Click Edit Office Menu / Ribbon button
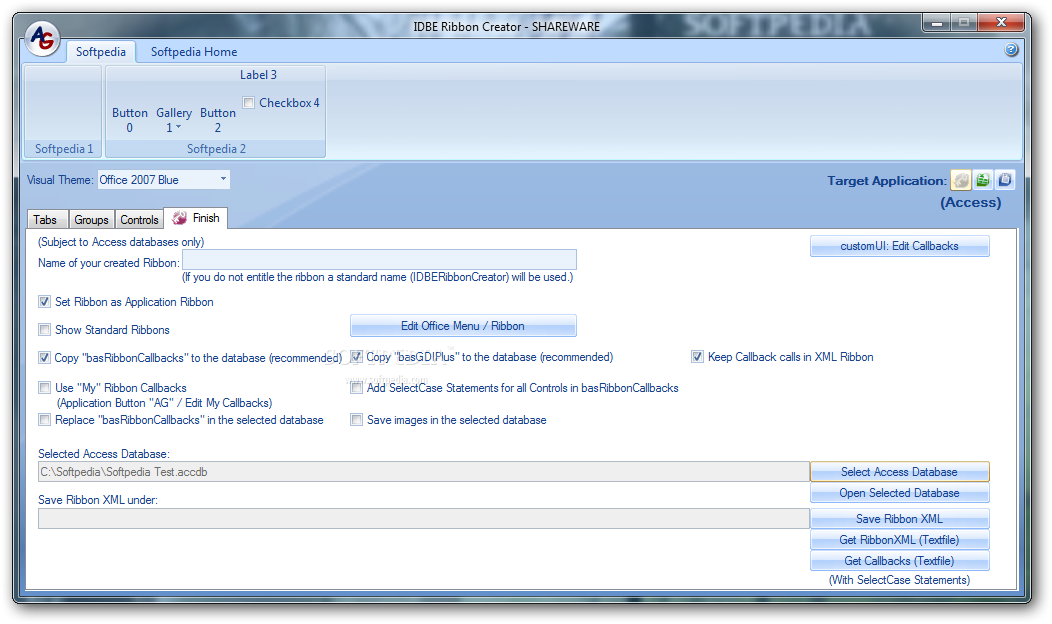Image resolution: width=1052 pixels, height=624 pixels. pyautogui.click(x=463, y=326)
